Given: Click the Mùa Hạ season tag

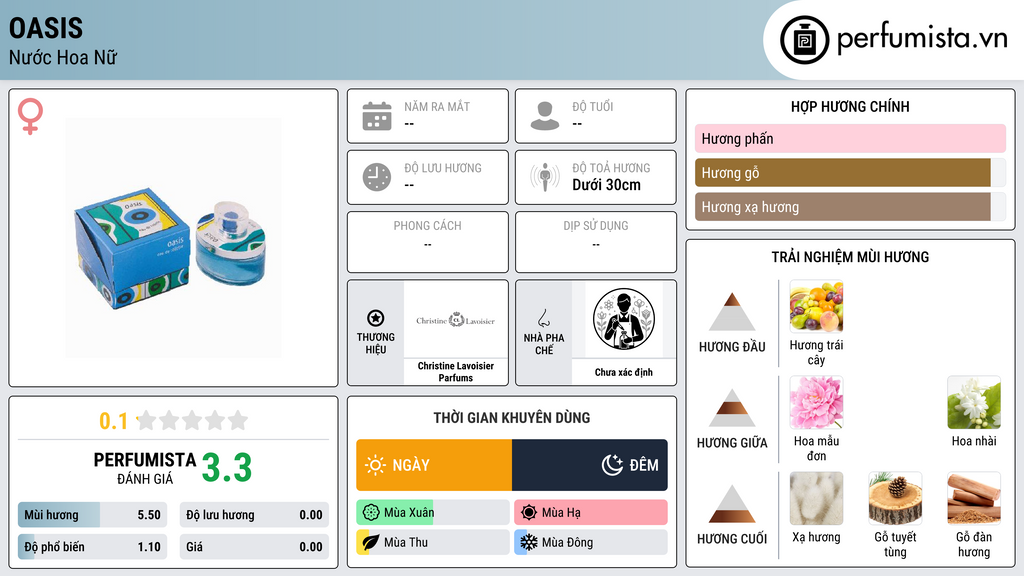Looking at the screenshot, I should [x=590, y=512].
